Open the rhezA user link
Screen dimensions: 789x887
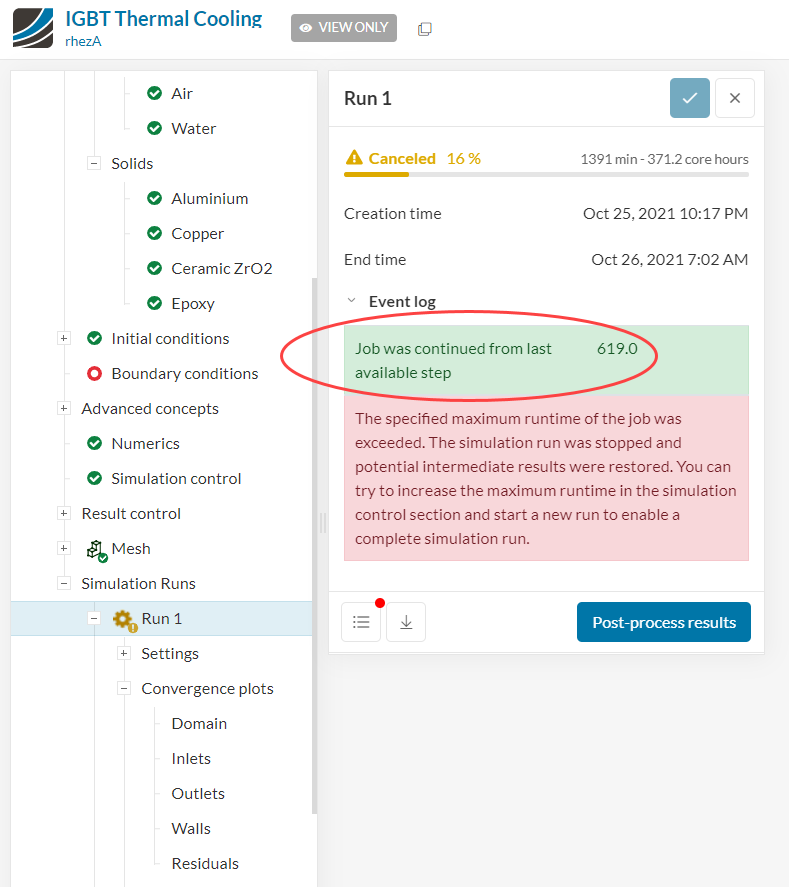[84, 41]
